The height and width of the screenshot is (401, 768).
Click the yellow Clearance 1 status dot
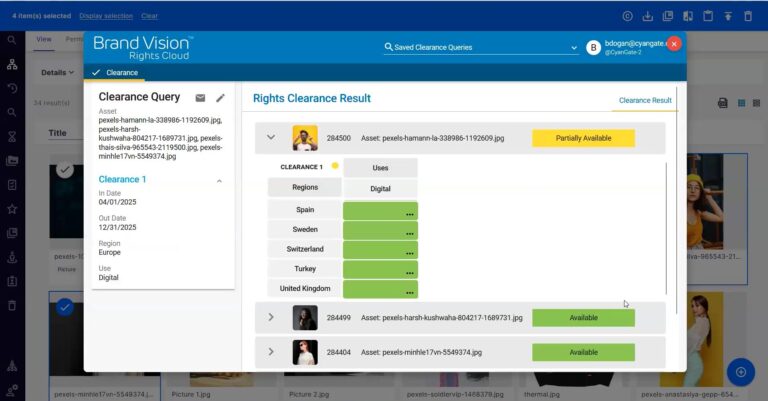[x=335, y=165]
